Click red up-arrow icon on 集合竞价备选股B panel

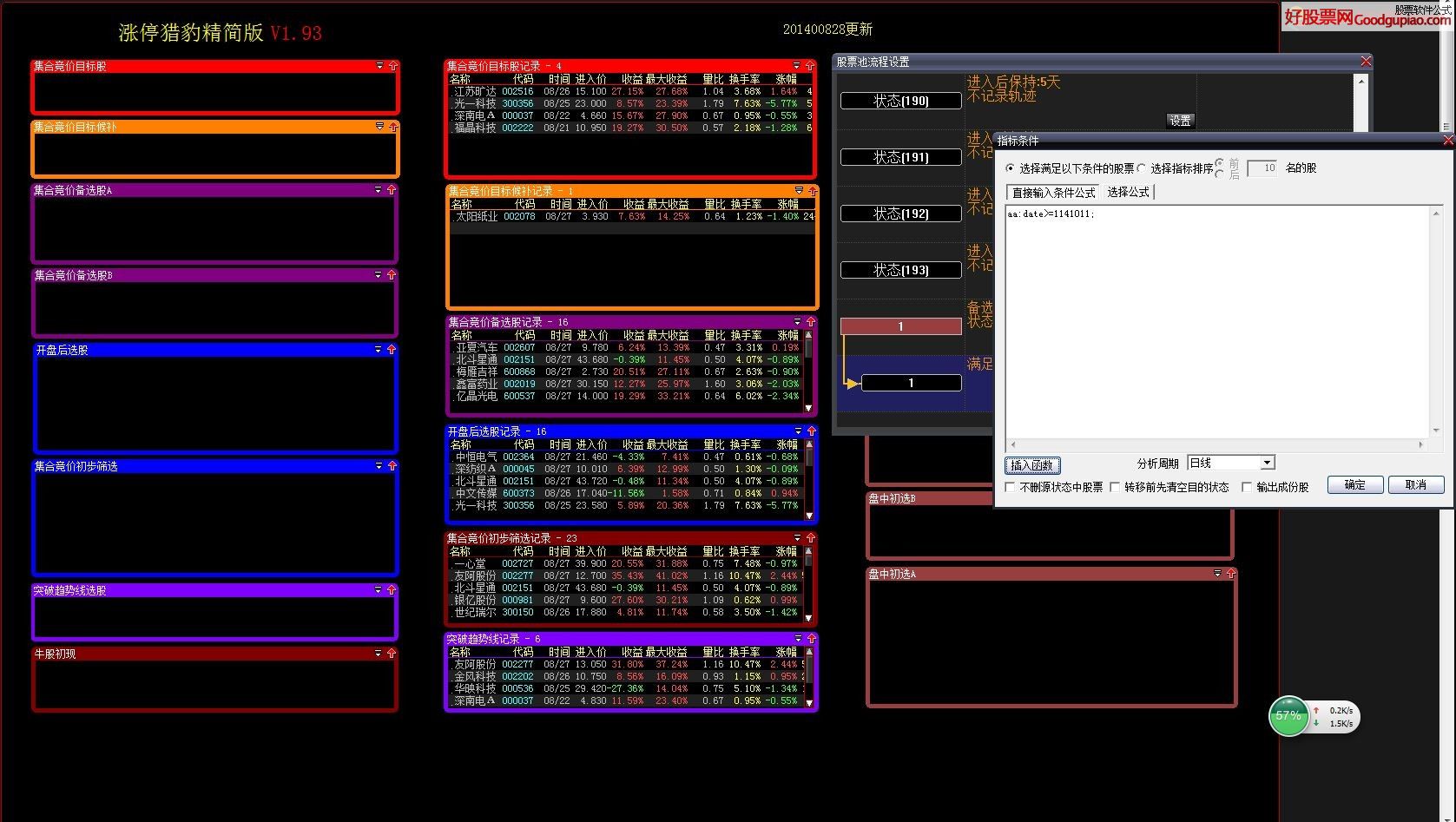click(392, 275)
